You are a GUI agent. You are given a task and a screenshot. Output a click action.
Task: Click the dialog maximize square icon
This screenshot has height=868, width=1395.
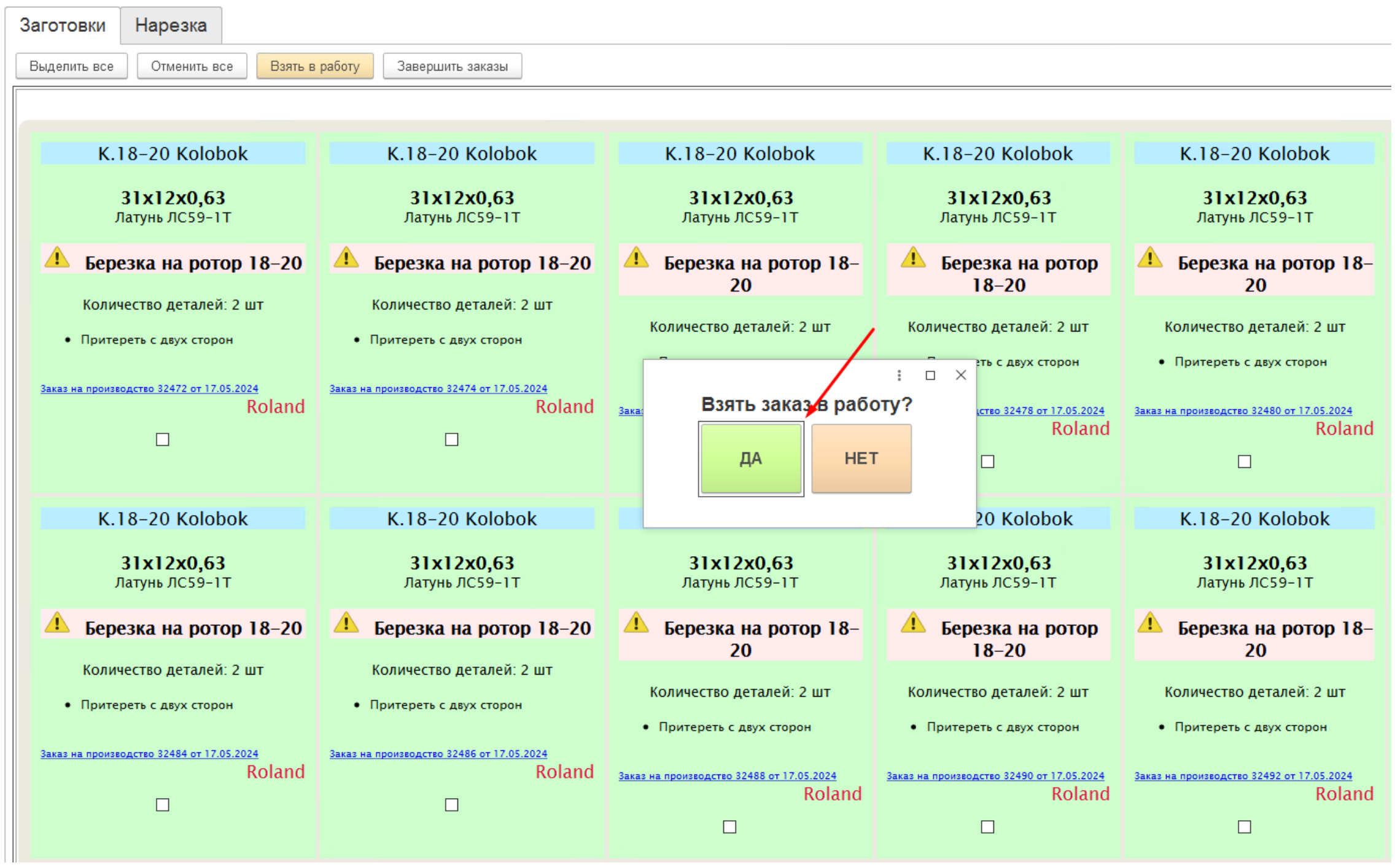(x=930, y=375)
